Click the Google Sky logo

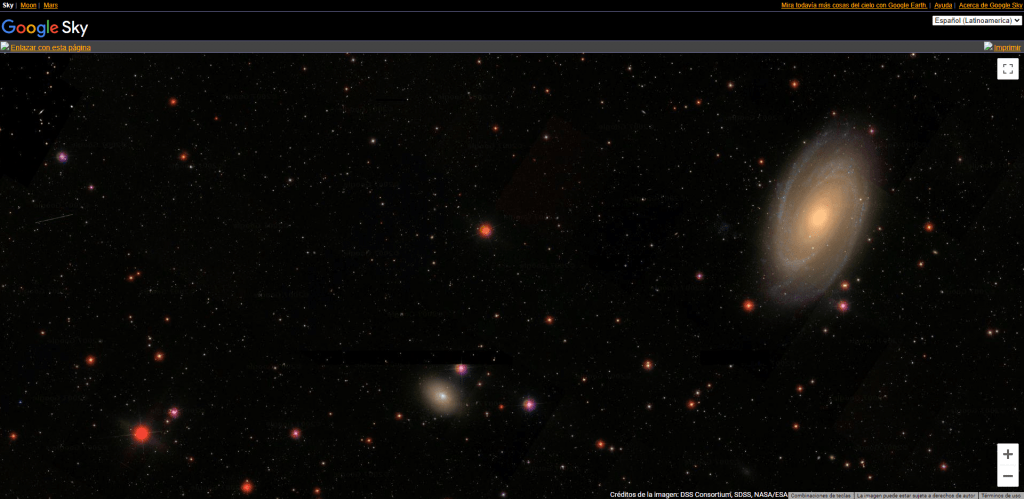[45, 27]
